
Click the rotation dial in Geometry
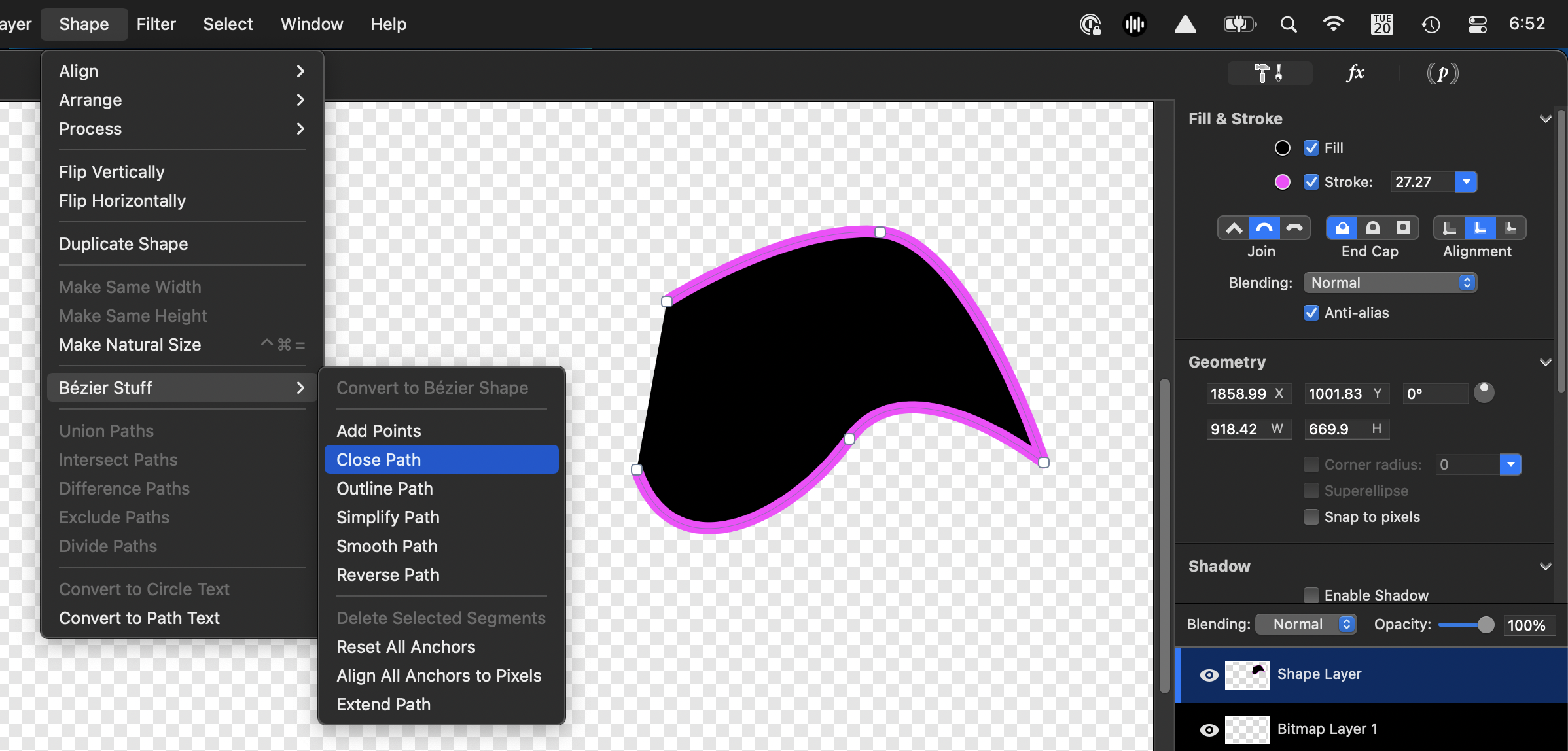click(1485, 393)
